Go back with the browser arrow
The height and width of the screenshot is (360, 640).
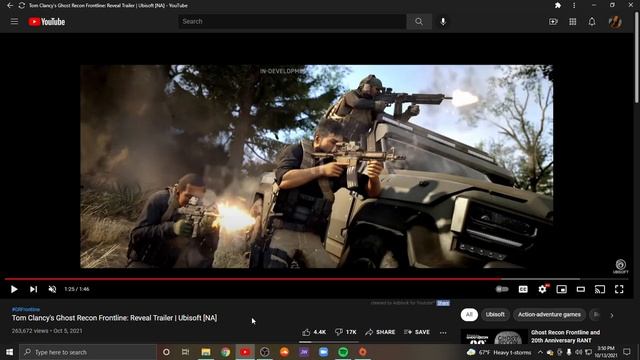(10, 5)
